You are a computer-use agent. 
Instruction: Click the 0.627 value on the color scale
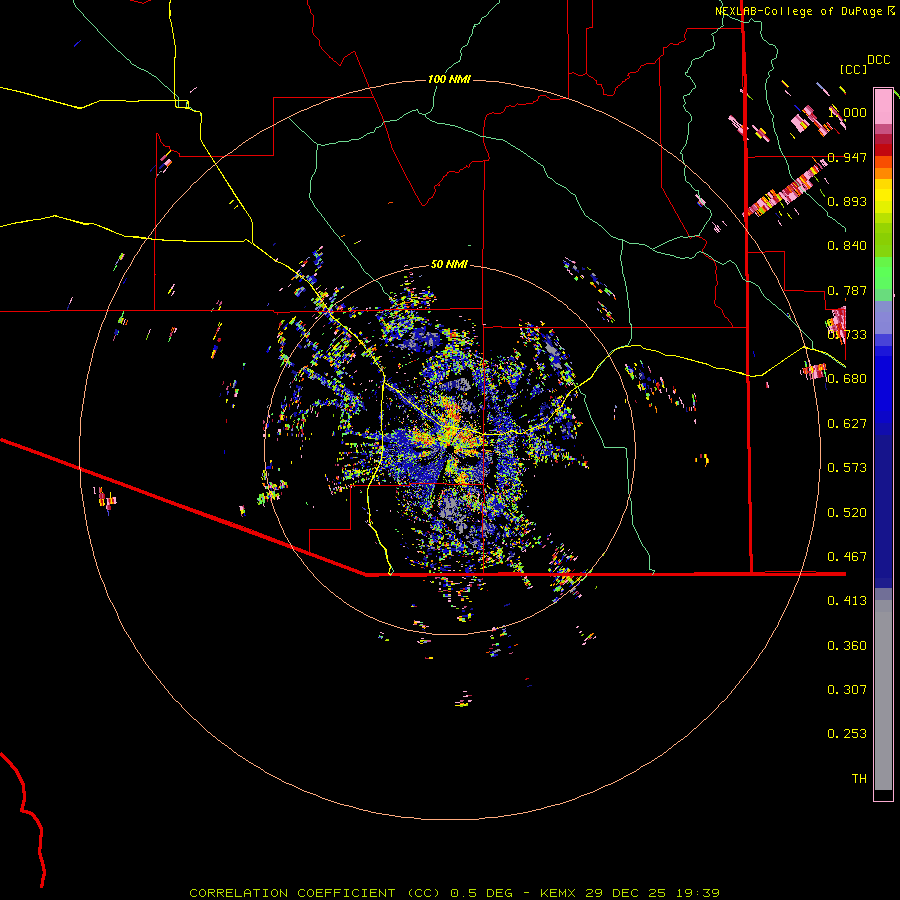tap(847, 424)
